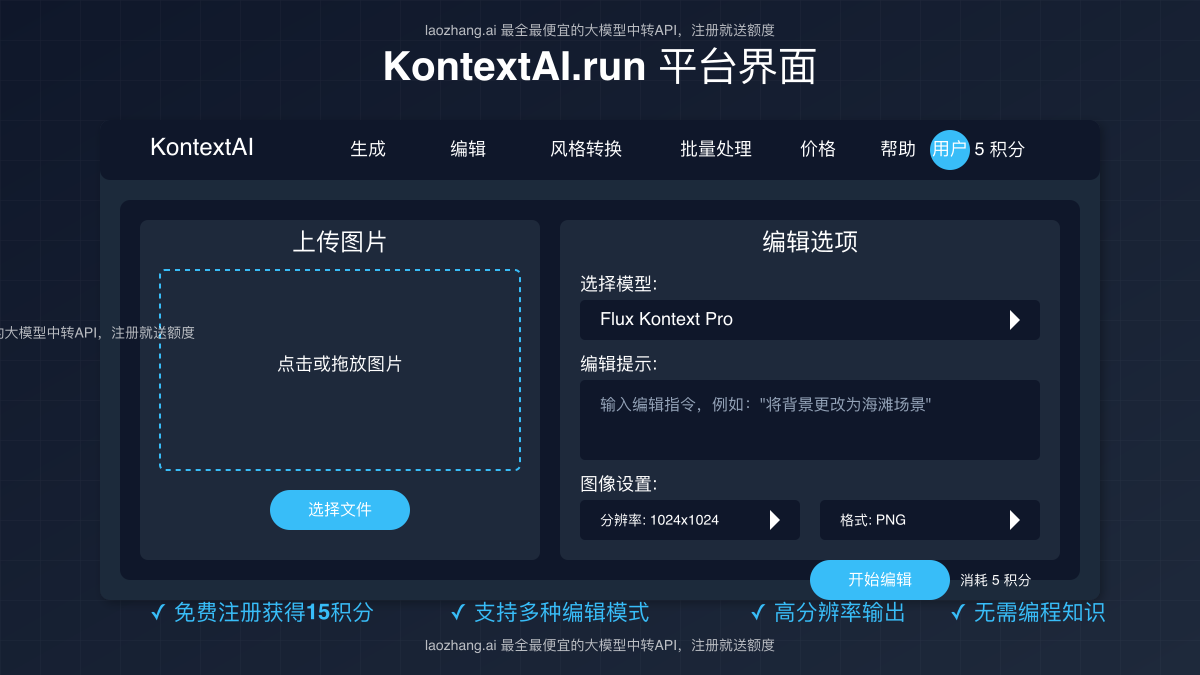1200x675 pixels.
Task: Click the 图像设置: label
Action: click(619, 484)
